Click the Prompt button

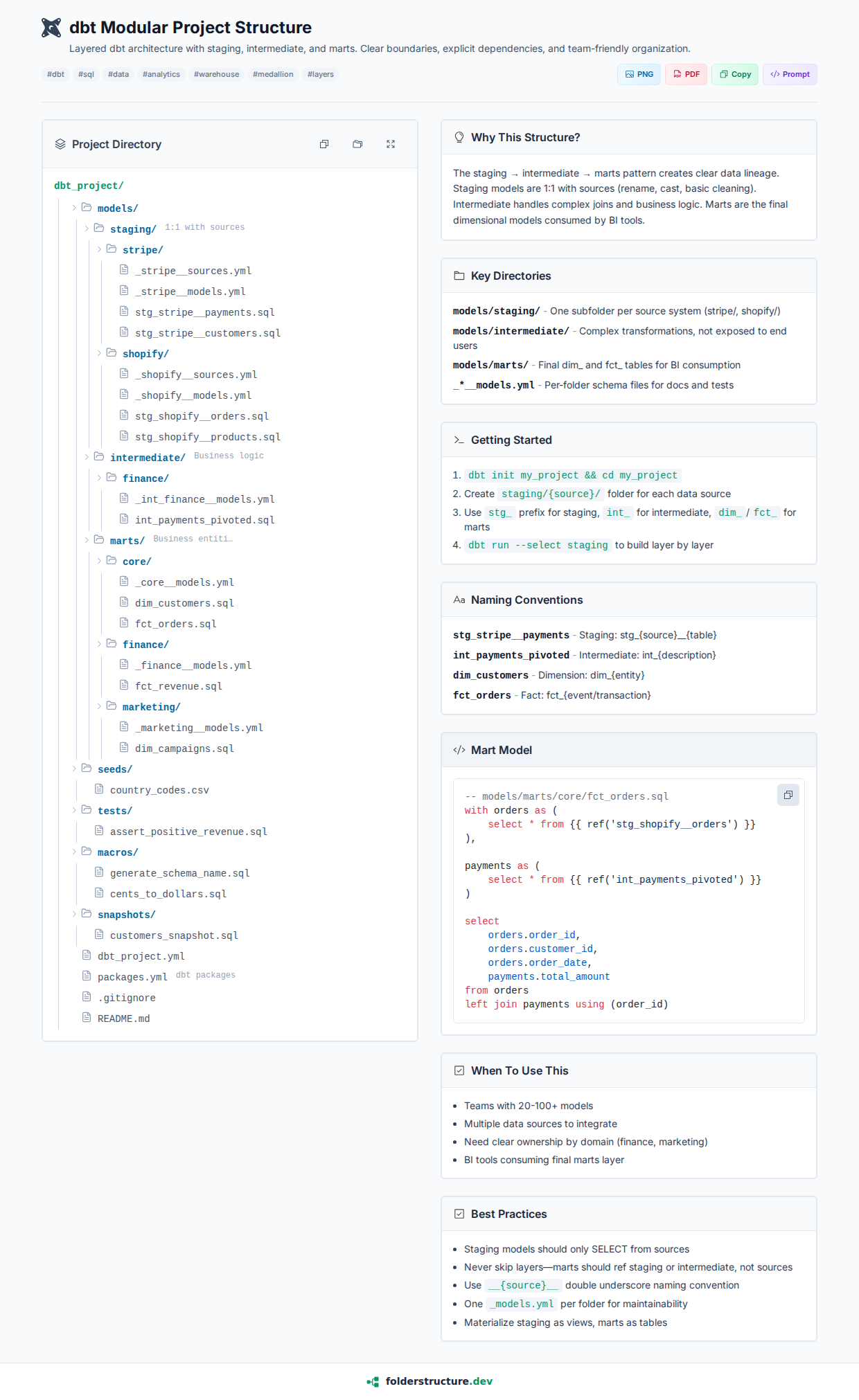click(790, 74)
